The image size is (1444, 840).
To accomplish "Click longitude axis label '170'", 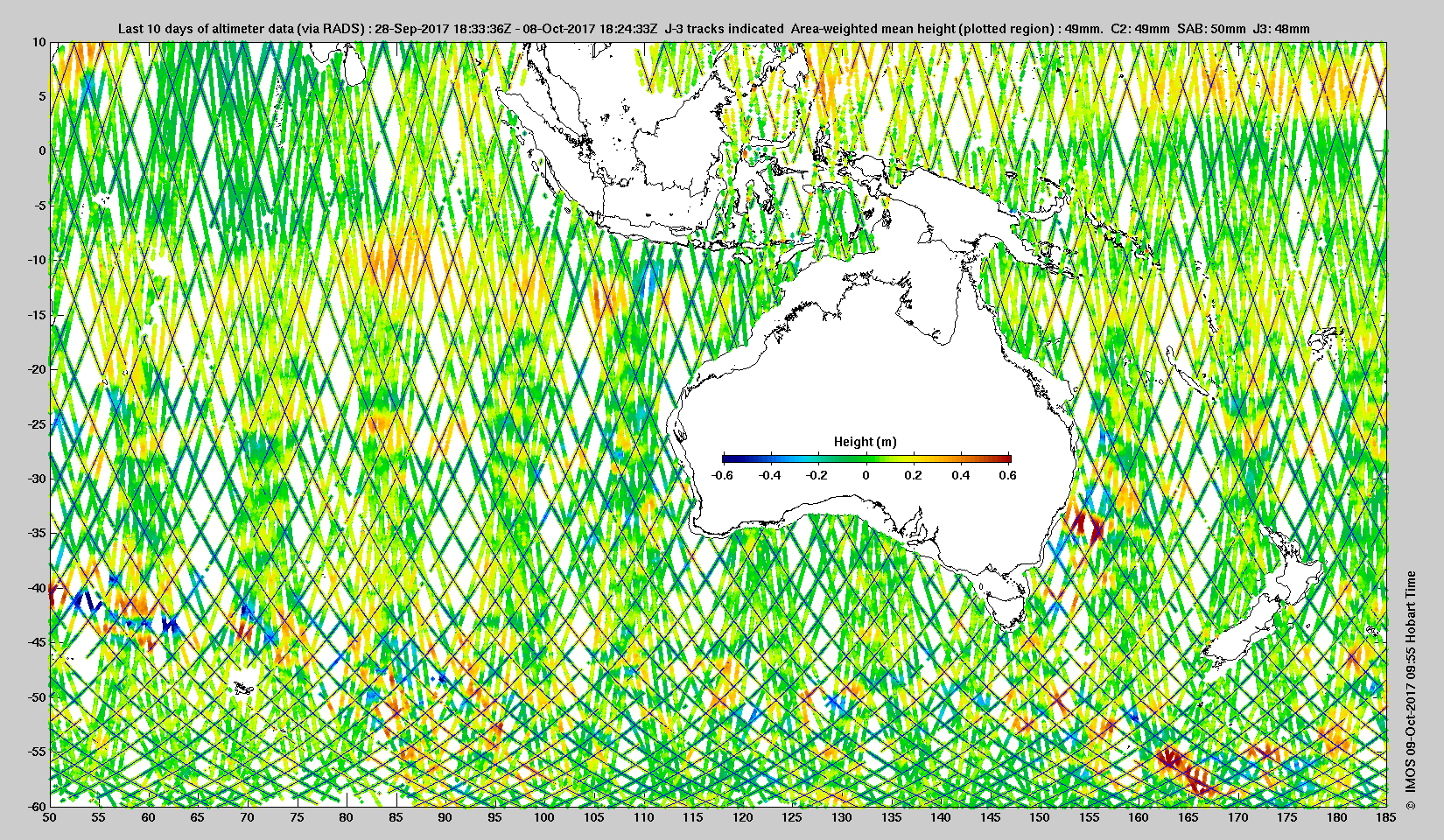I will click(x=1238, y=817).
